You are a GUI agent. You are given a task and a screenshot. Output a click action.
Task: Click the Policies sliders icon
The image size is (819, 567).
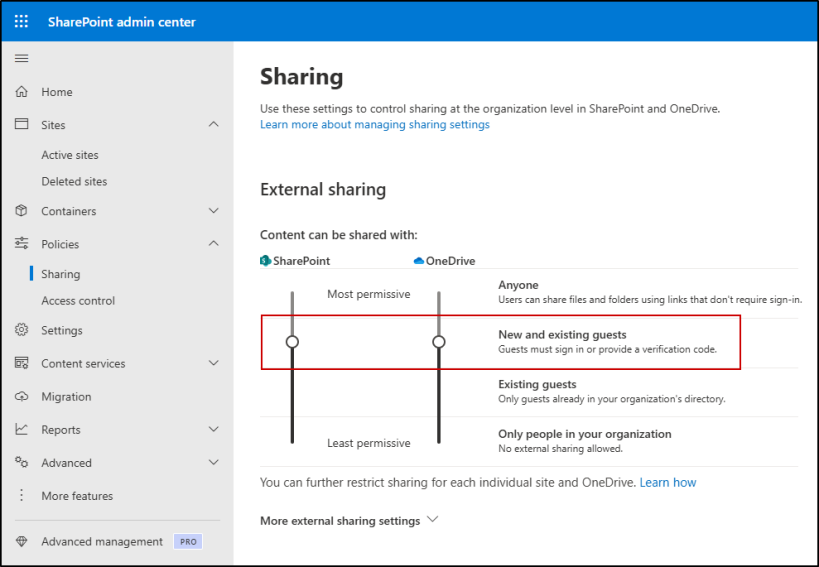[21, 243]
